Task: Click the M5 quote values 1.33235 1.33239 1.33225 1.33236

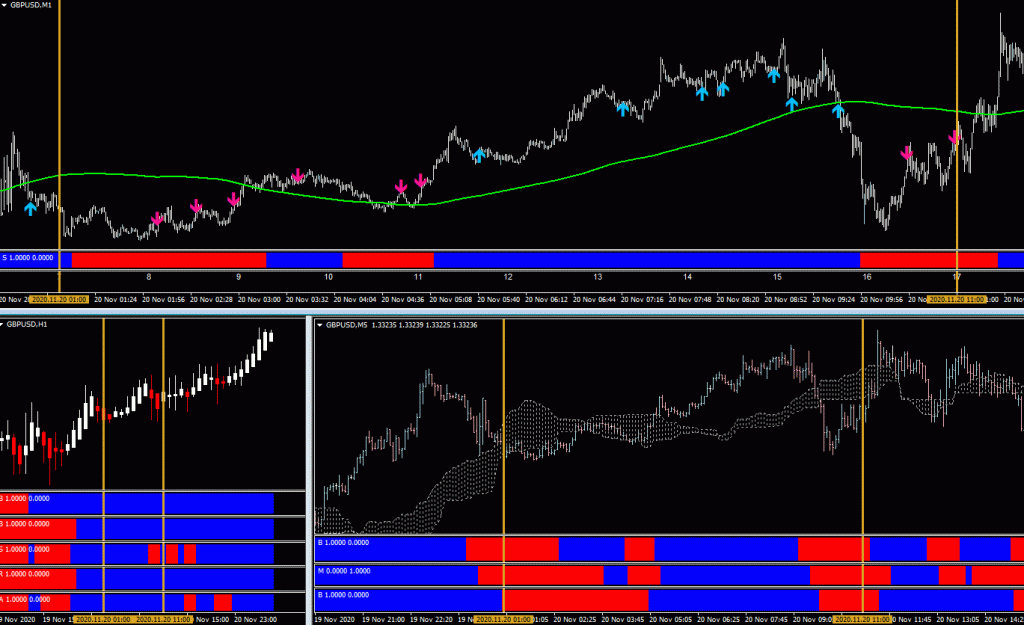Action: point(424,325)
